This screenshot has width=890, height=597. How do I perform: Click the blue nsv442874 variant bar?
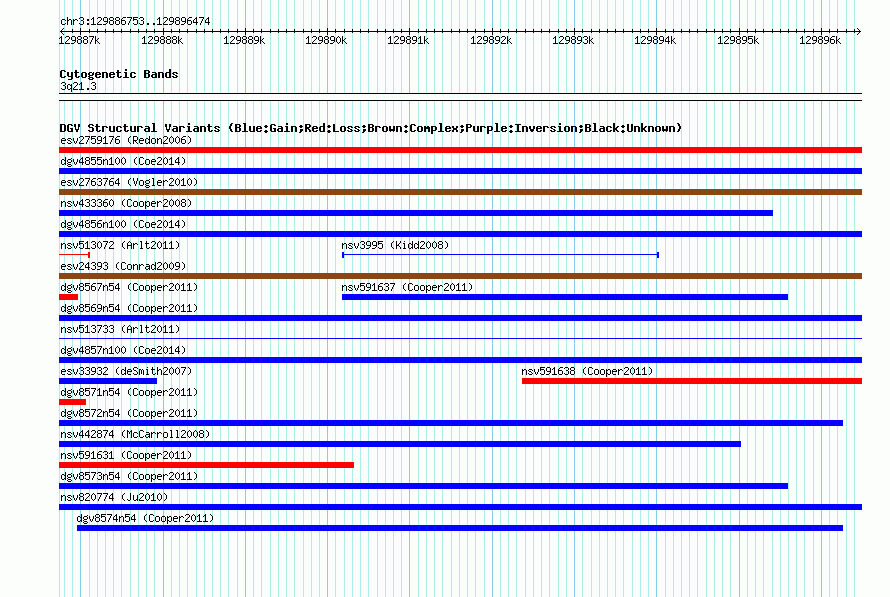pos(400,444)
